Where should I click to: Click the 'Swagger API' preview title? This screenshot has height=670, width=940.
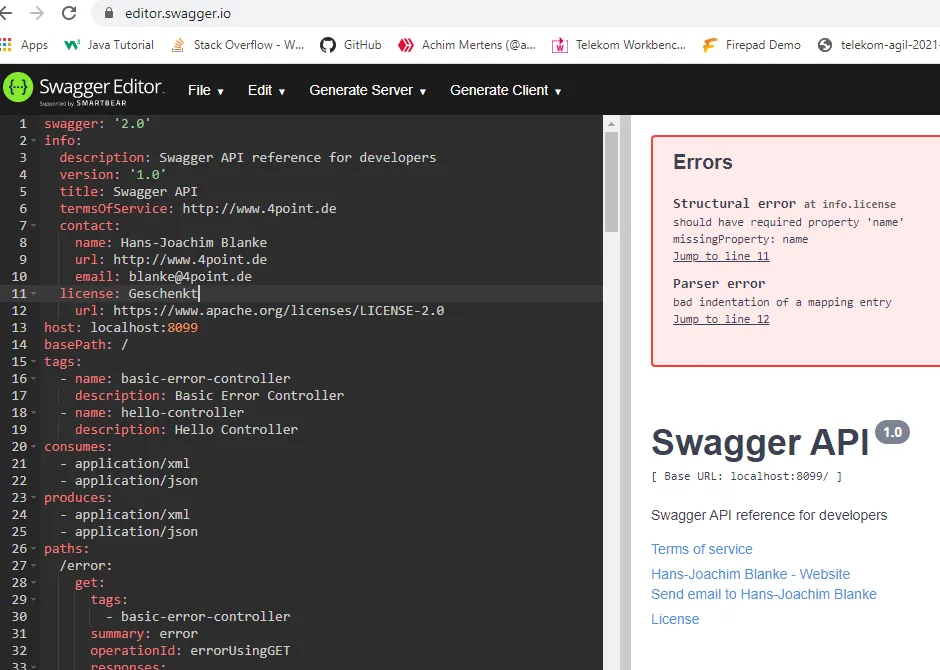click(760, 443)
